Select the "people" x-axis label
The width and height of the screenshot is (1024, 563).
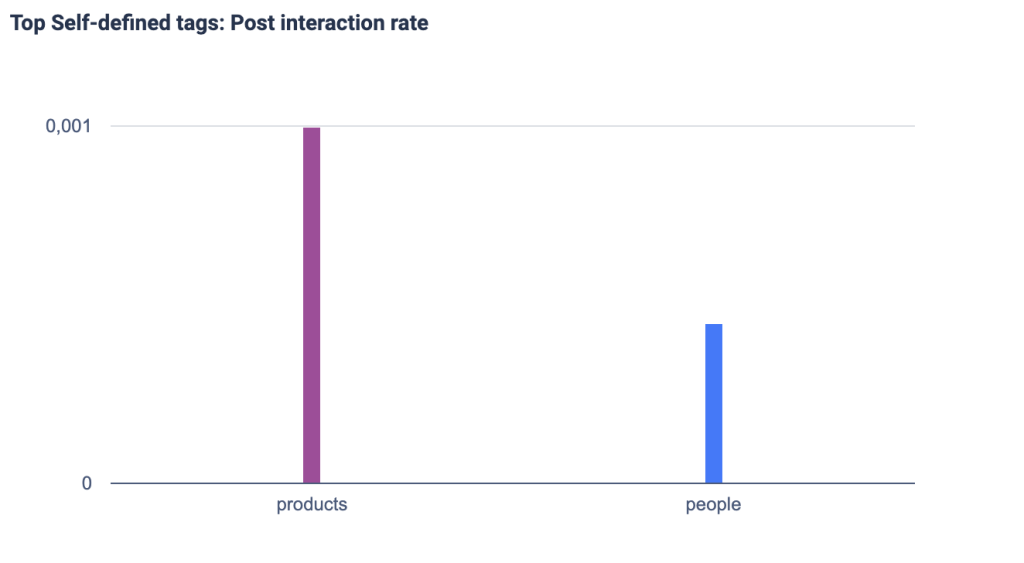point(713,505)
